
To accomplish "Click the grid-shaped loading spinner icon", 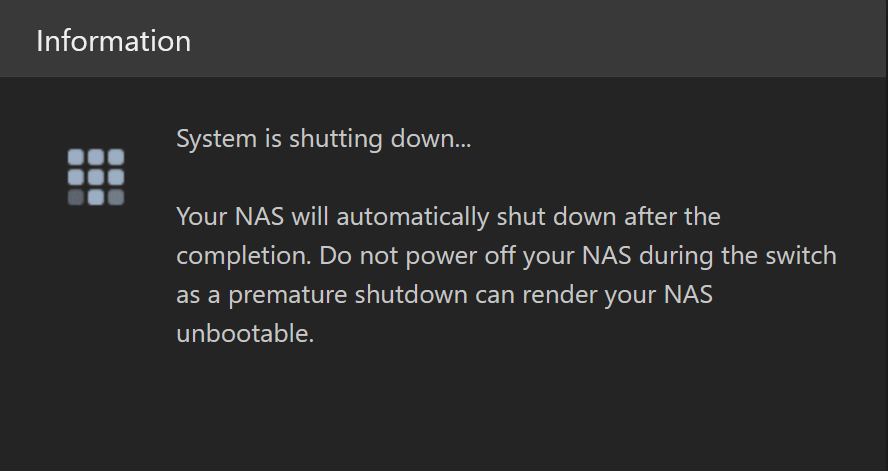I will pos(96,177).
